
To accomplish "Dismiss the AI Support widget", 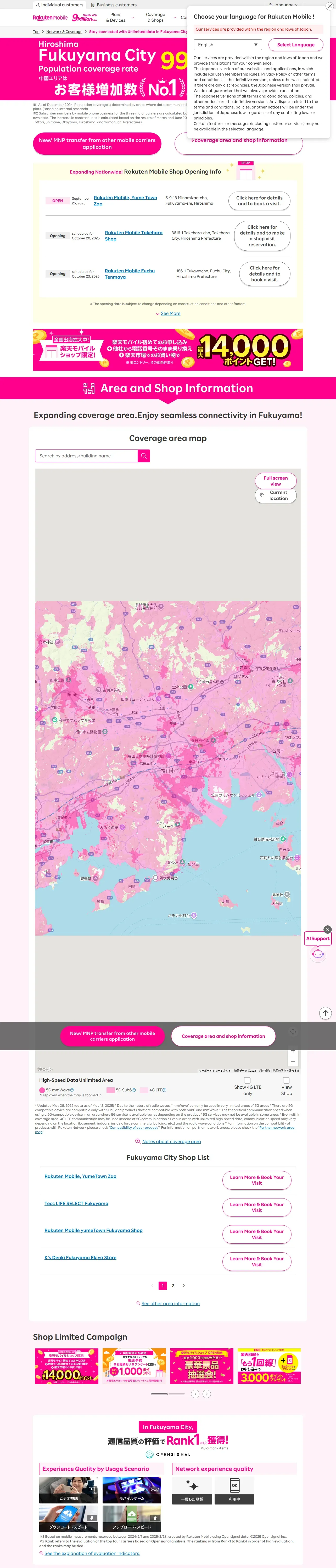I will (327, 930).
